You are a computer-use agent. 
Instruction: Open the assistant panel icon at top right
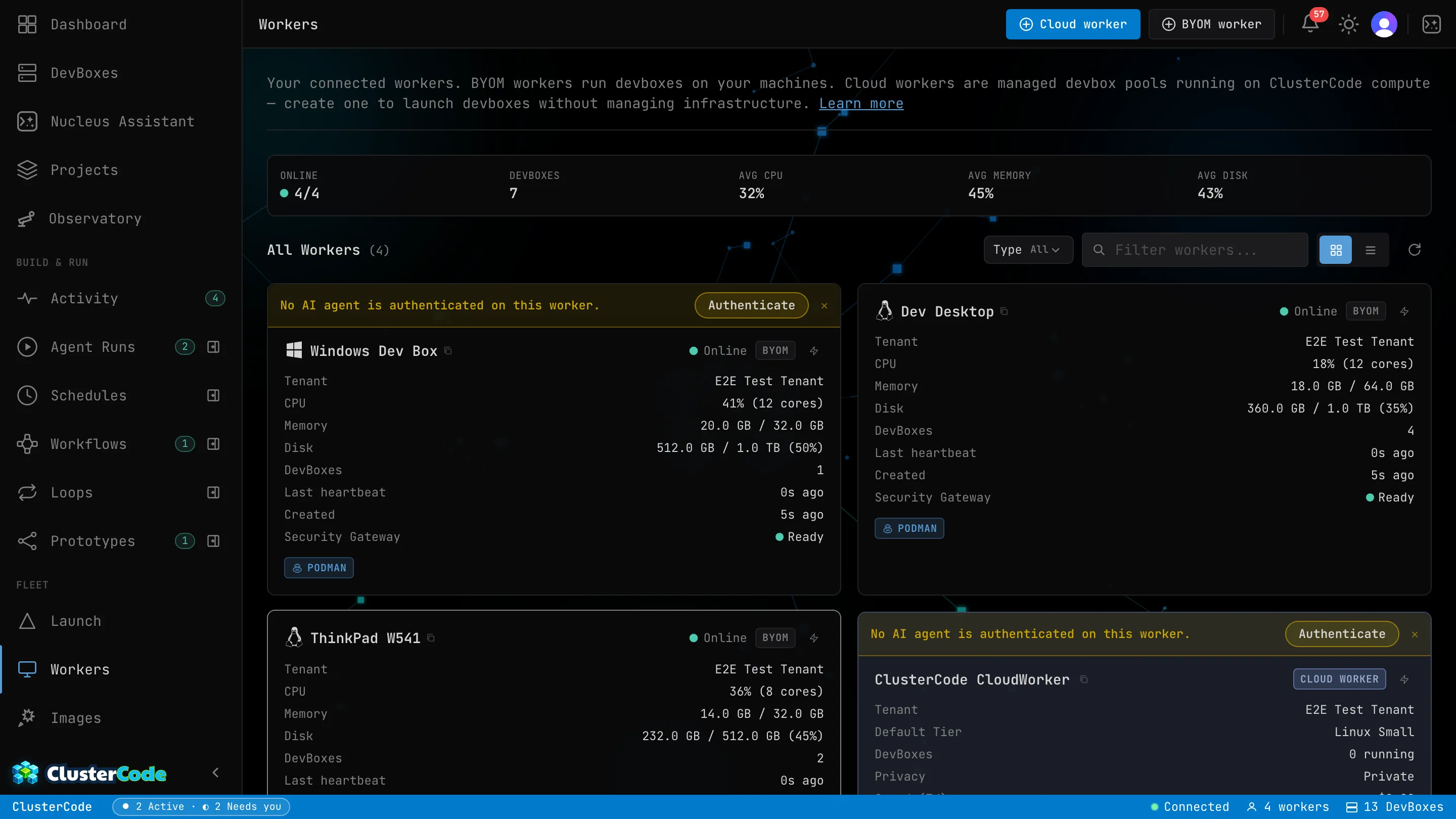pyautogui.click(x=1432, y=24)
